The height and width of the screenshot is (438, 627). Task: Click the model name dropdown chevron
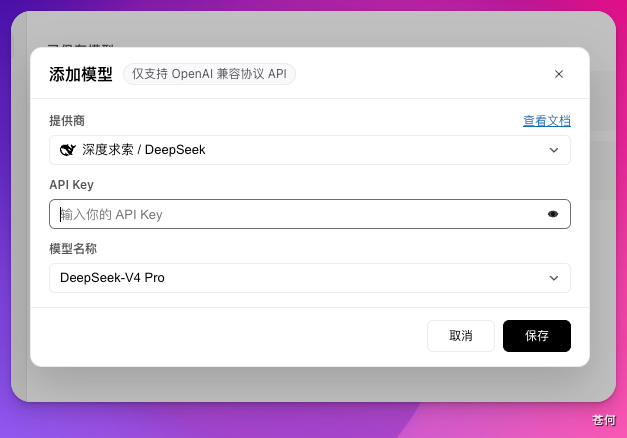pos(553,278)
